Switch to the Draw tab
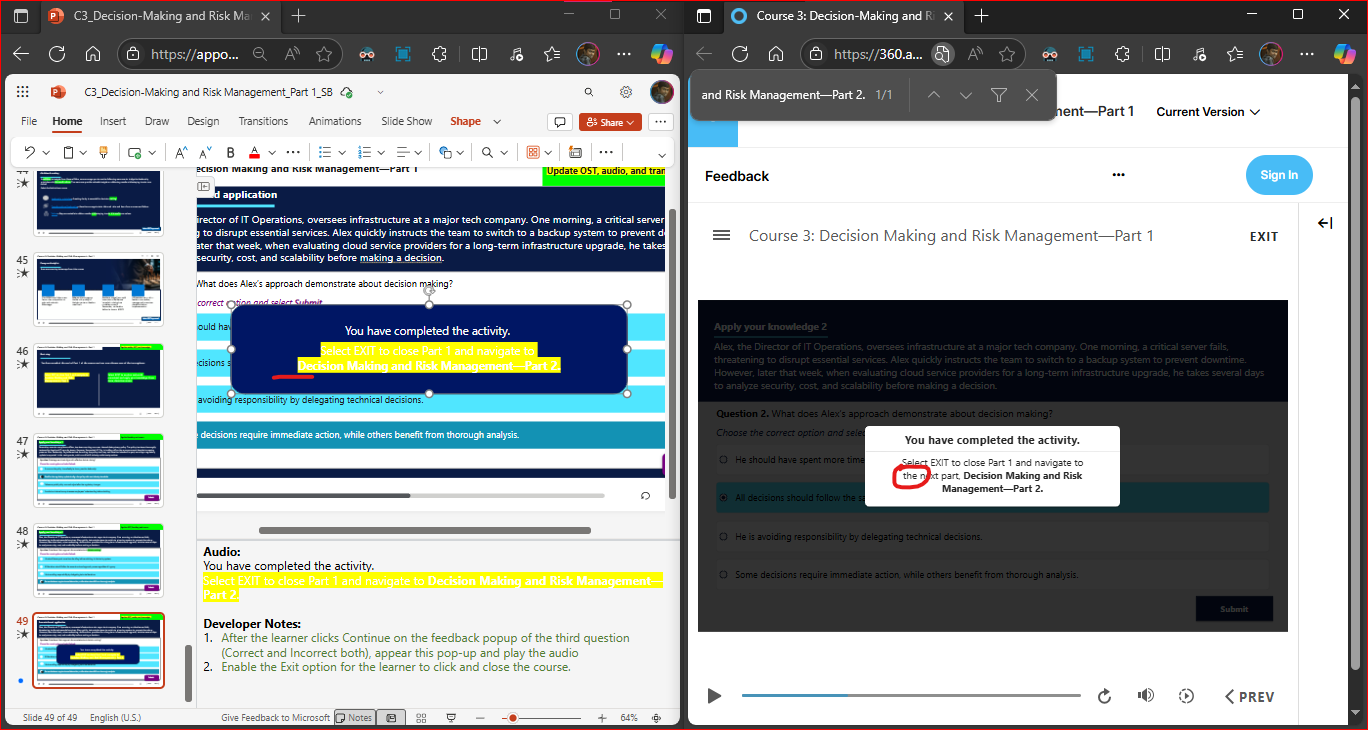Screen dimensions: 1368x730 click(x=157, y=121)
